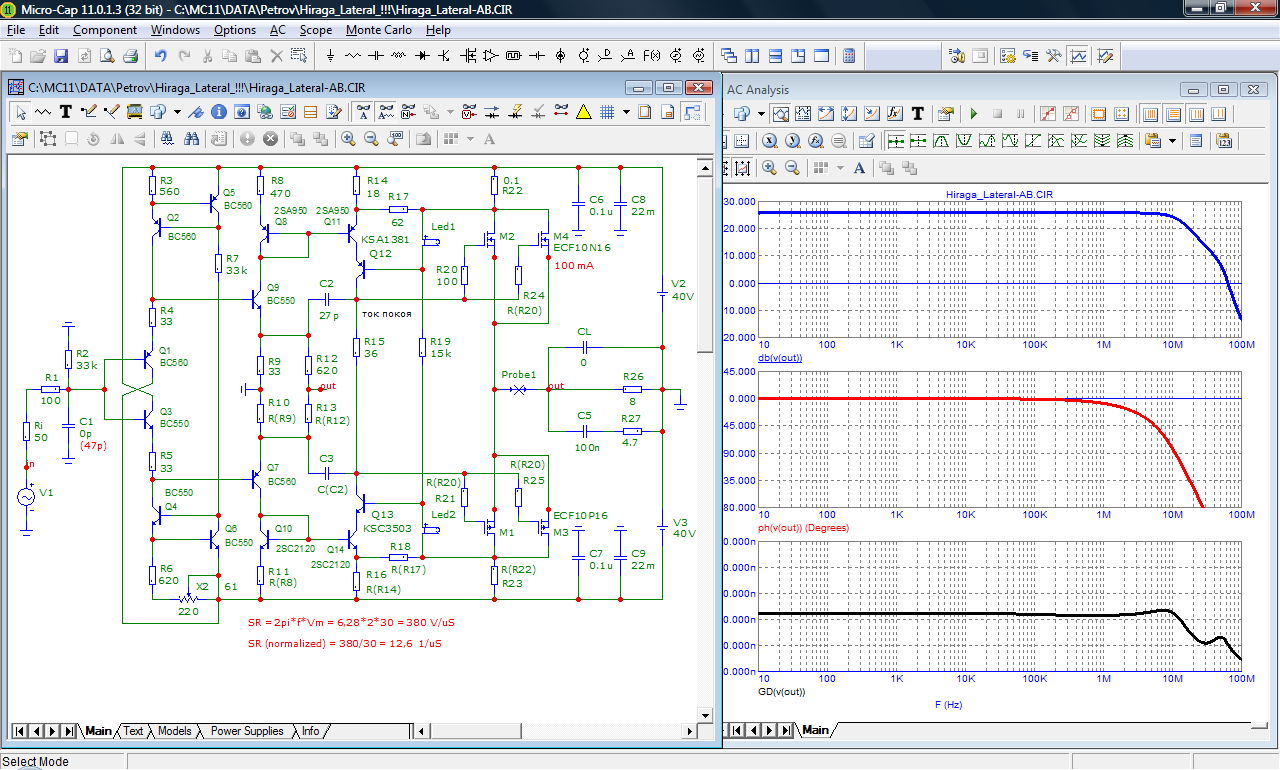
Task: Activate the Text mode T tool in schematic toolbar
Action: point(65,112)
